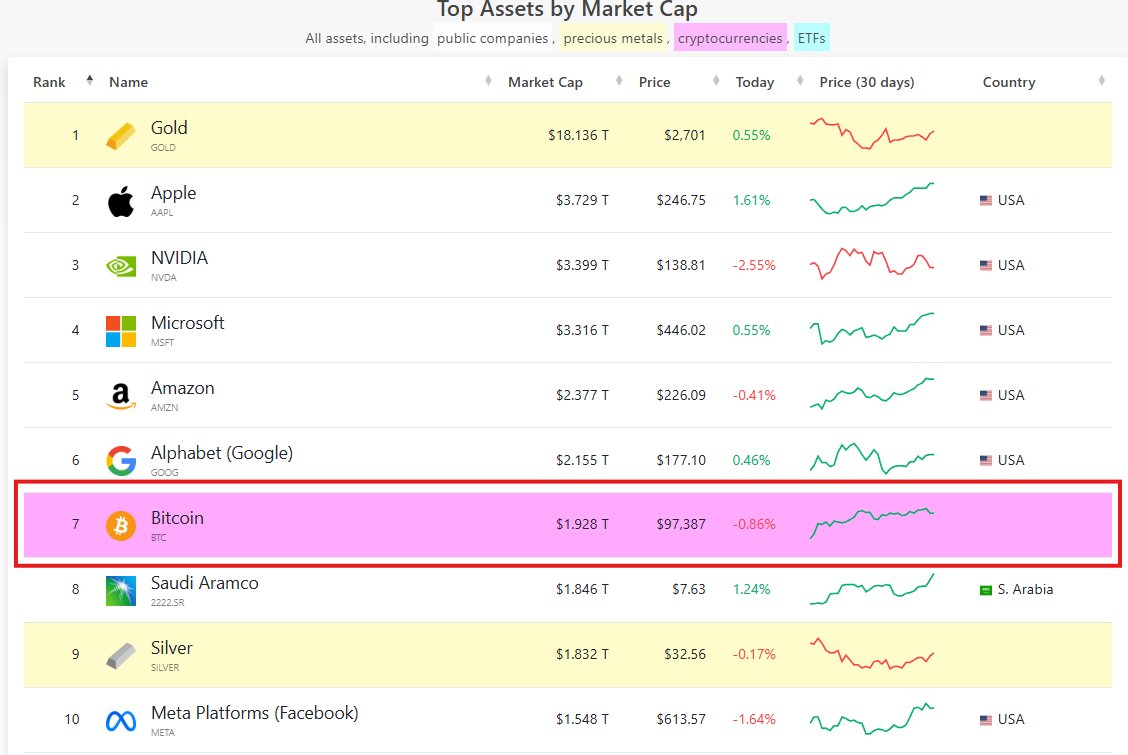Open the public companies category link
The height and width of the screenshot is (755, 1128).
click(x=492, y=38)
